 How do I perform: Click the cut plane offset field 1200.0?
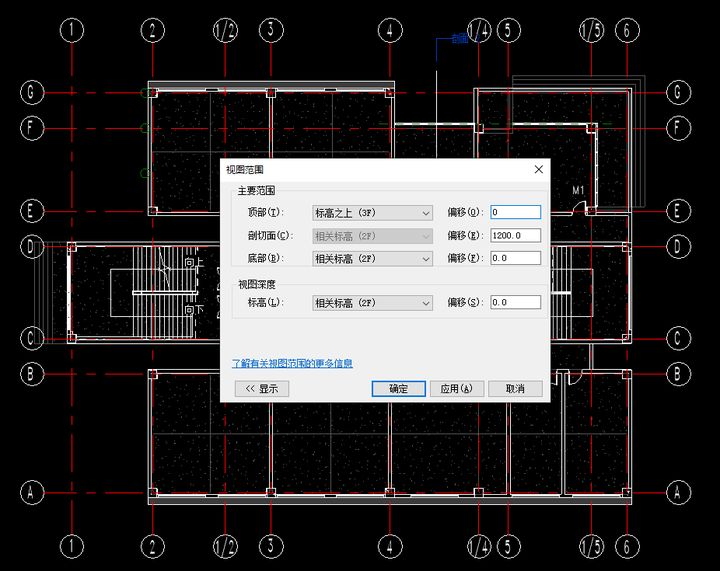point(515,235)
